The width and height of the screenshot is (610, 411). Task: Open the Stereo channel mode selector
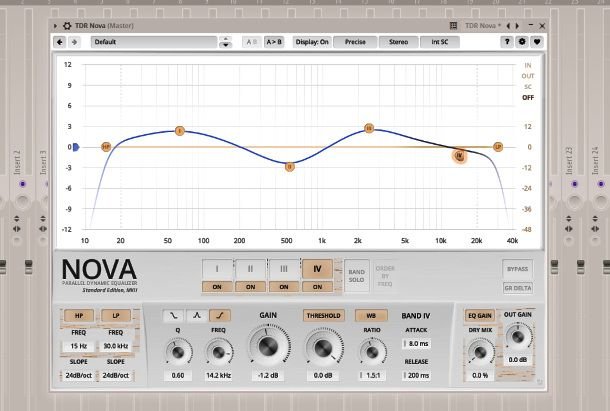pos(398,42)
